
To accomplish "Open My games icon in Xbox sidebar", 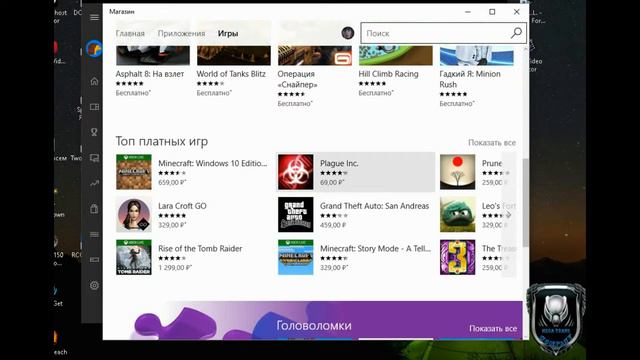I will coord(94,107).
